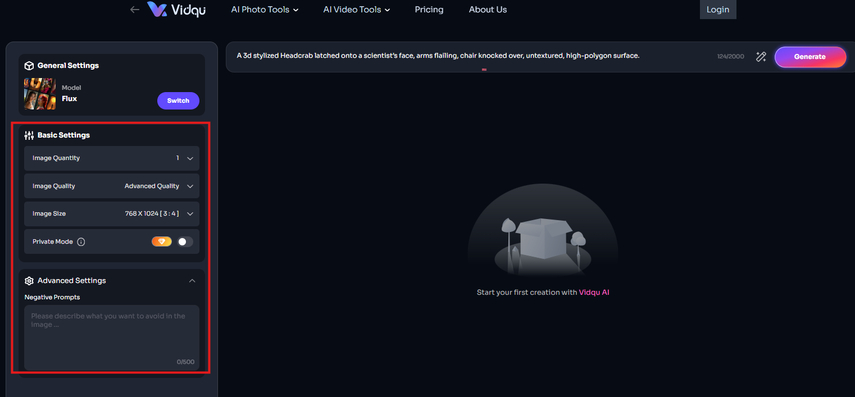Click the Flux model thumbnail

40,94
